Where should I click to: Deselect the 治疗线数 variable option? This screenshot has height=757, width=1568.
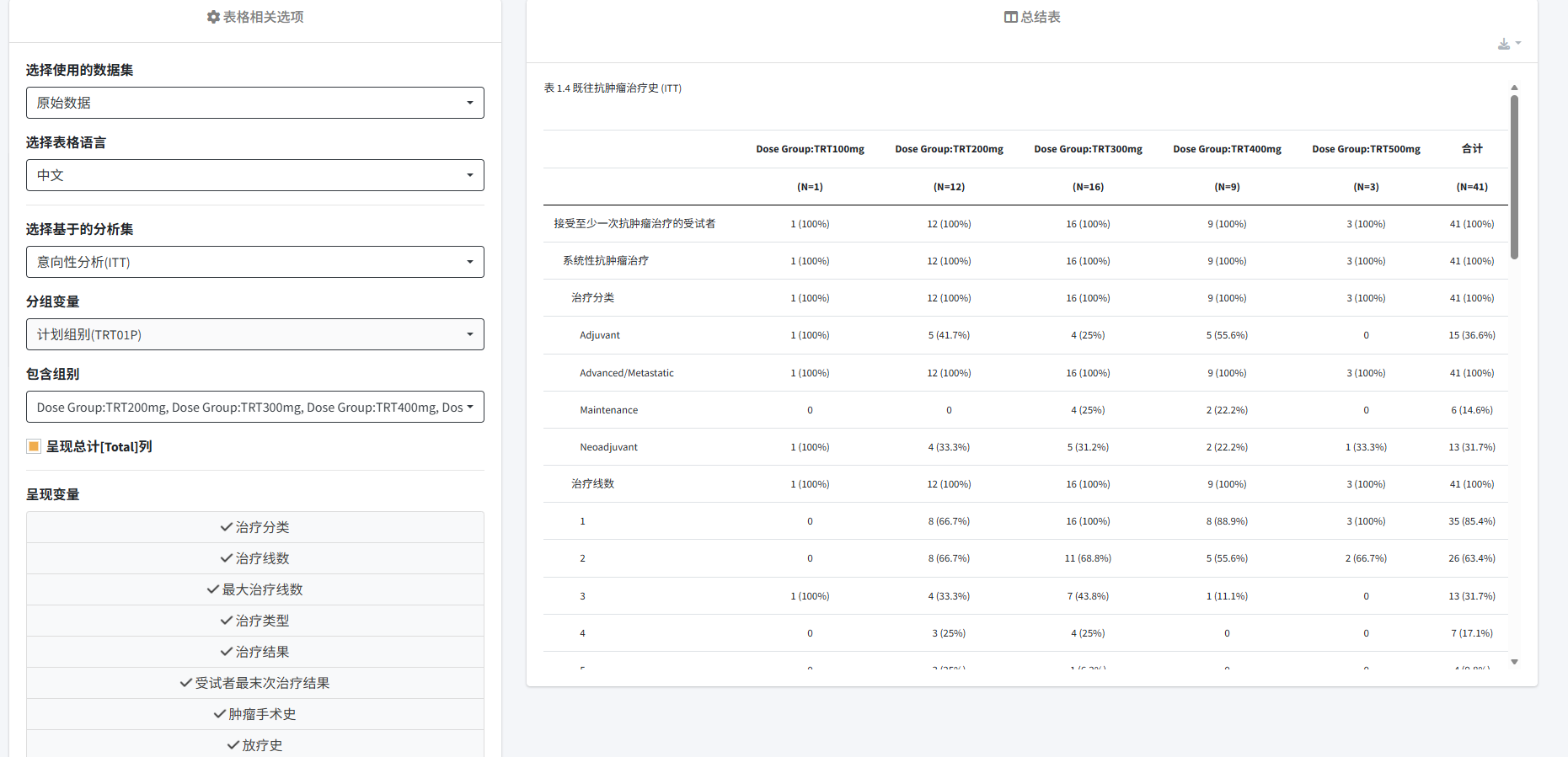[x=255, y=558]
